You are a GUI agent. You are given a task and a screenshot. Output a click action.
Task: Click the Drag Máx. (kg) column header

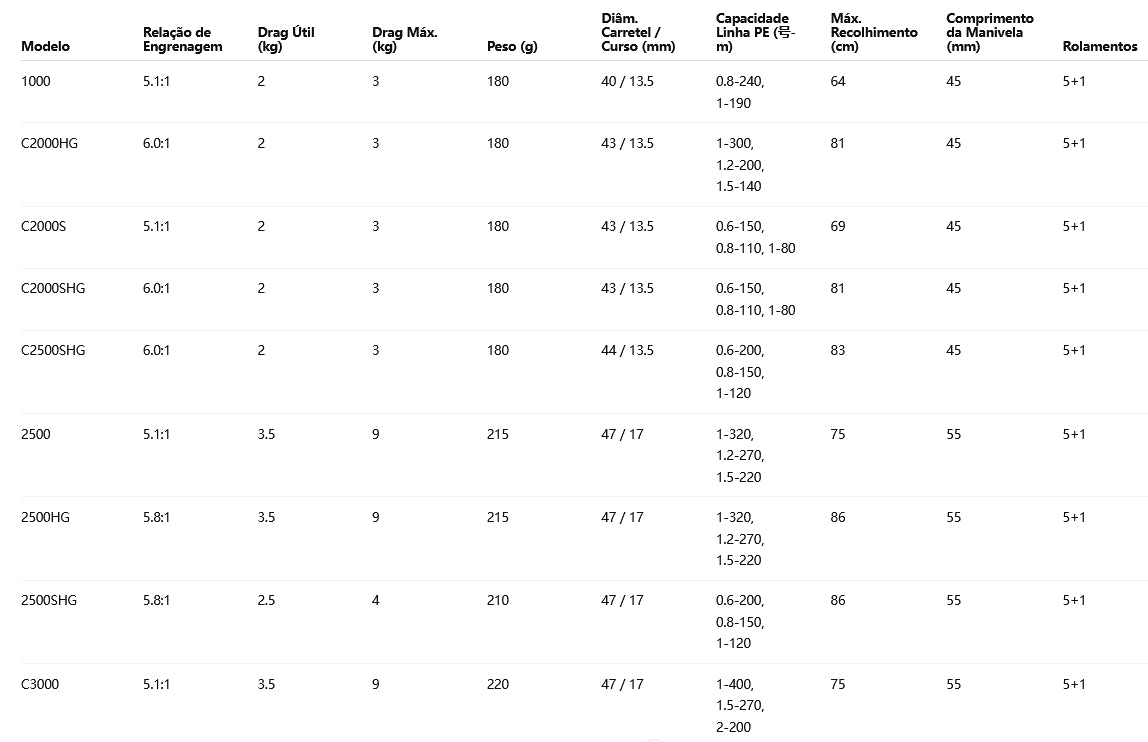[404, 40]
